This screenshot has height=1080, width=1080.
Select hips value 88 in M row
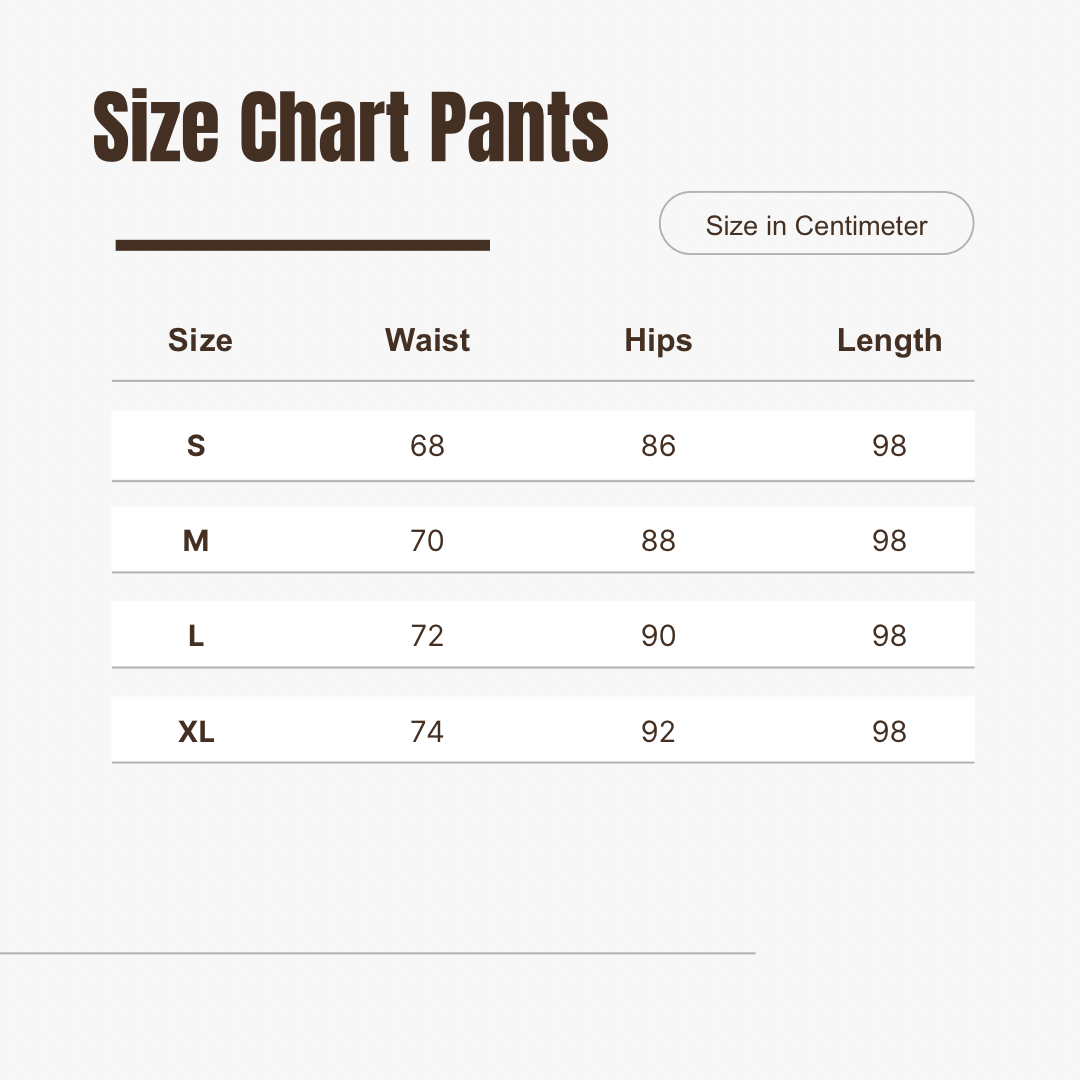pyautogui.click(x=658, y=541)
